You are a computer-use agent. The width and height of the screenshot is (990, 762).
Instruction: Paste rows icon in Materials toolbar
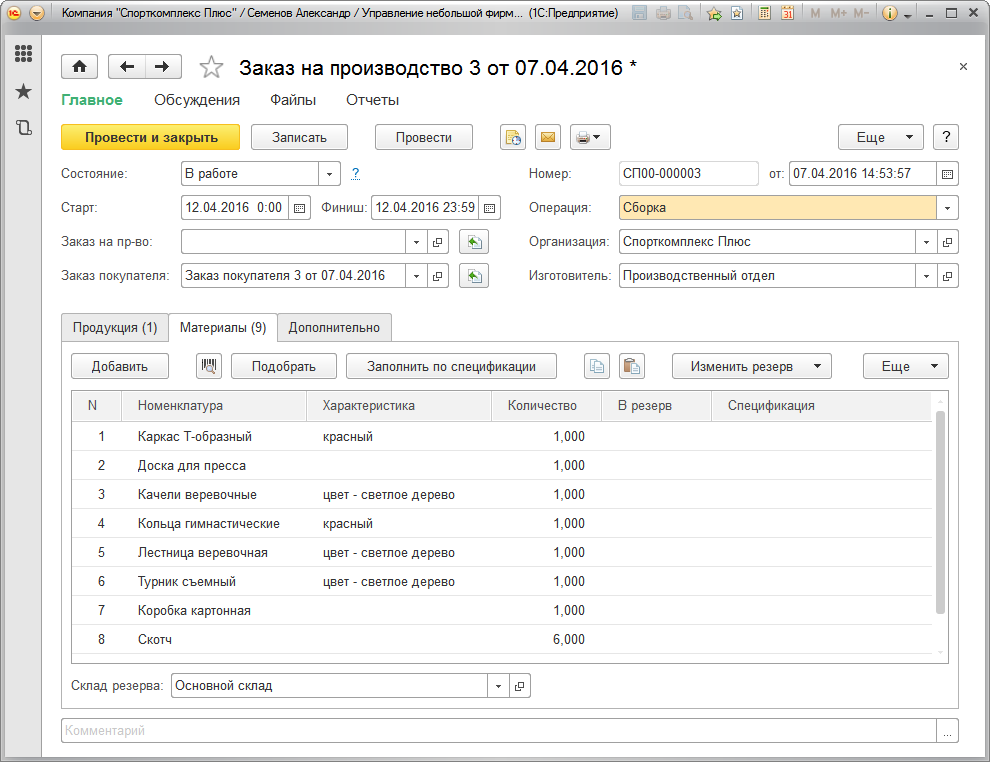(x=631, y=366)
